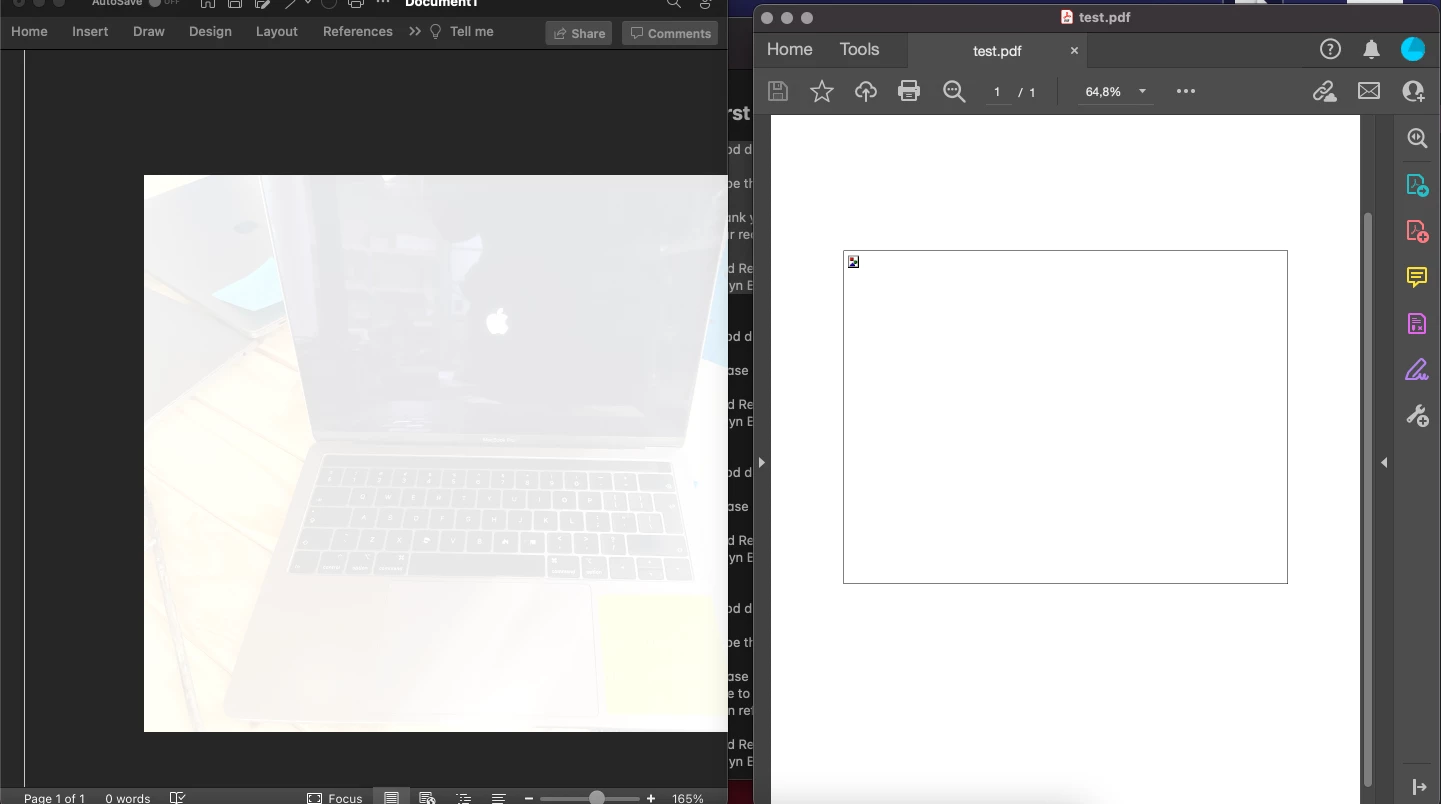Click the upload to cloud icon
Viewport: 1441px width, 804px height.
point(866,92)
